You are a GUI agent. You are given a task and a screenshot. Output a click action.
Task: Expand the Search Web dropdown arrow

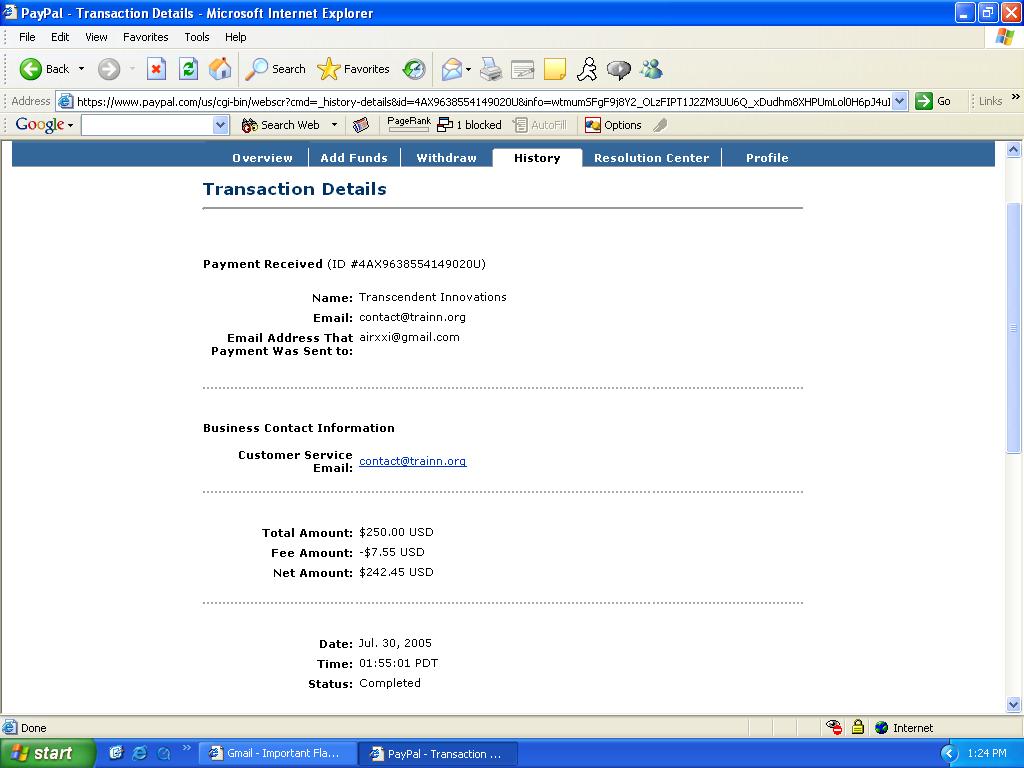[x=334, y=125]
